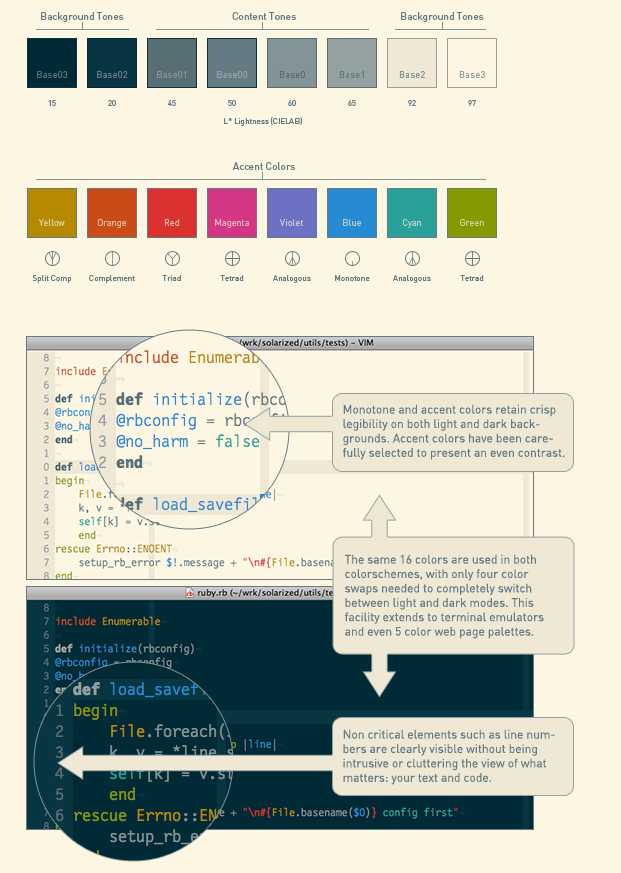The height and width of the screenshot is (873, 621).
Task: Select the Base02 swatch
Action: 112,63
